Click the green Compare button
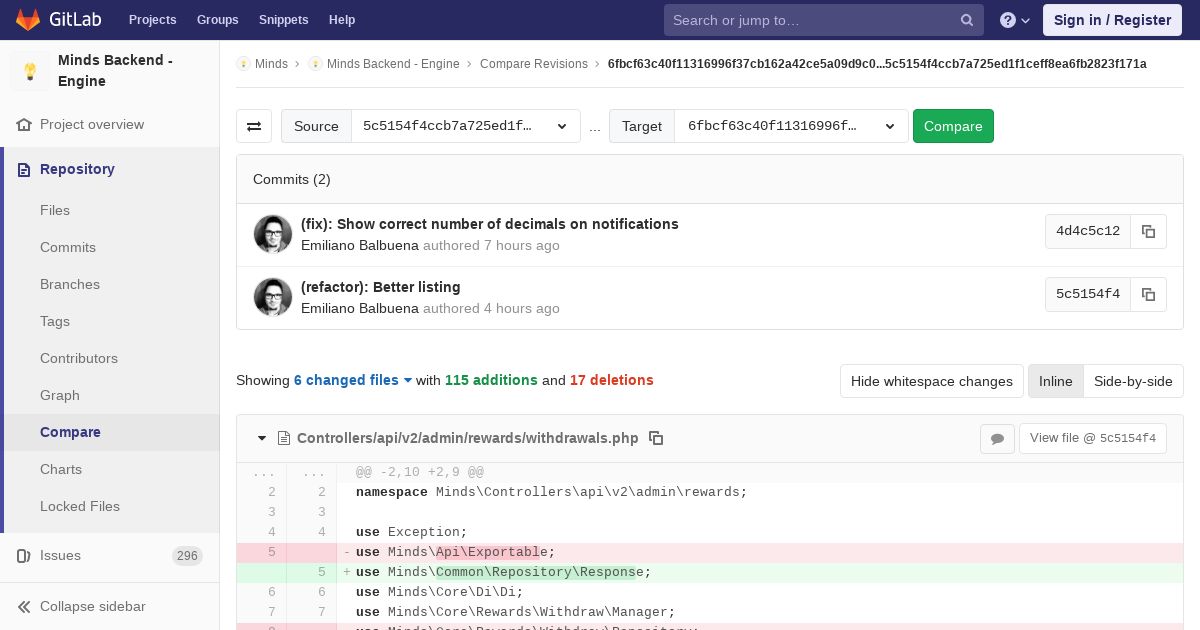 pos(953,126)
